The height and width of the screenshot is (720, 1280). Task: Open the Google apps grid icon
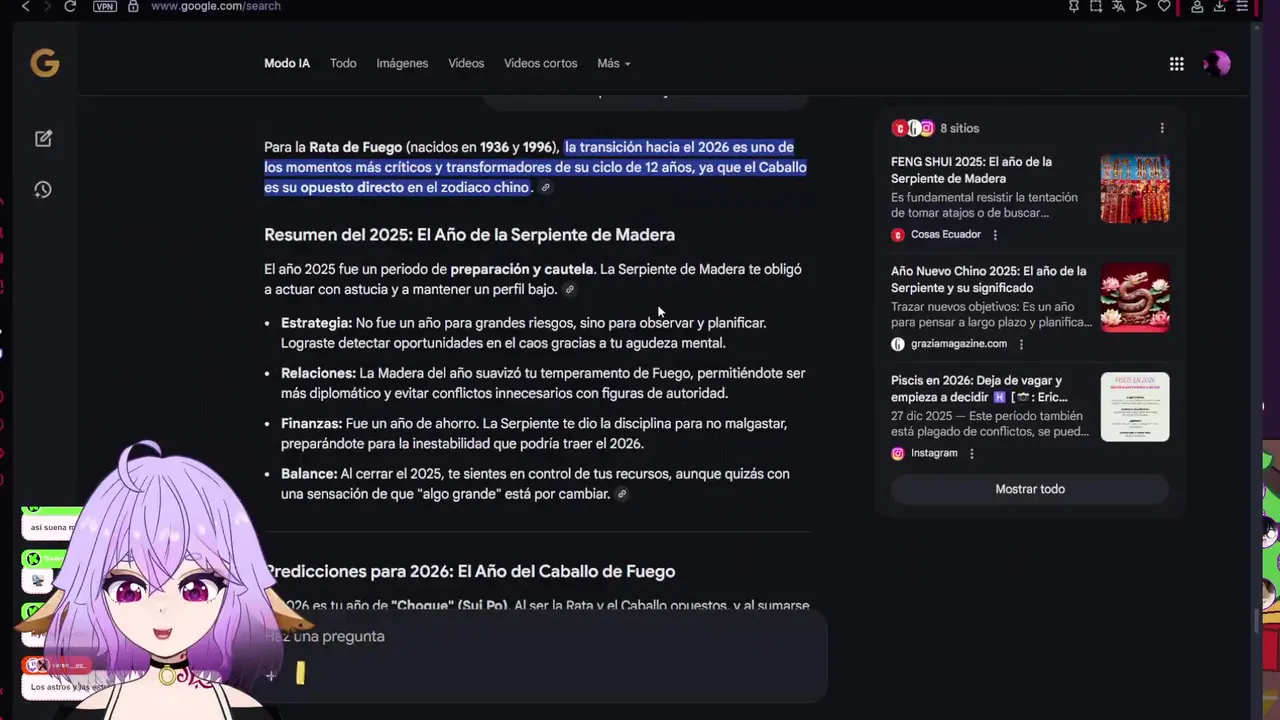[x=1177, y=64]
